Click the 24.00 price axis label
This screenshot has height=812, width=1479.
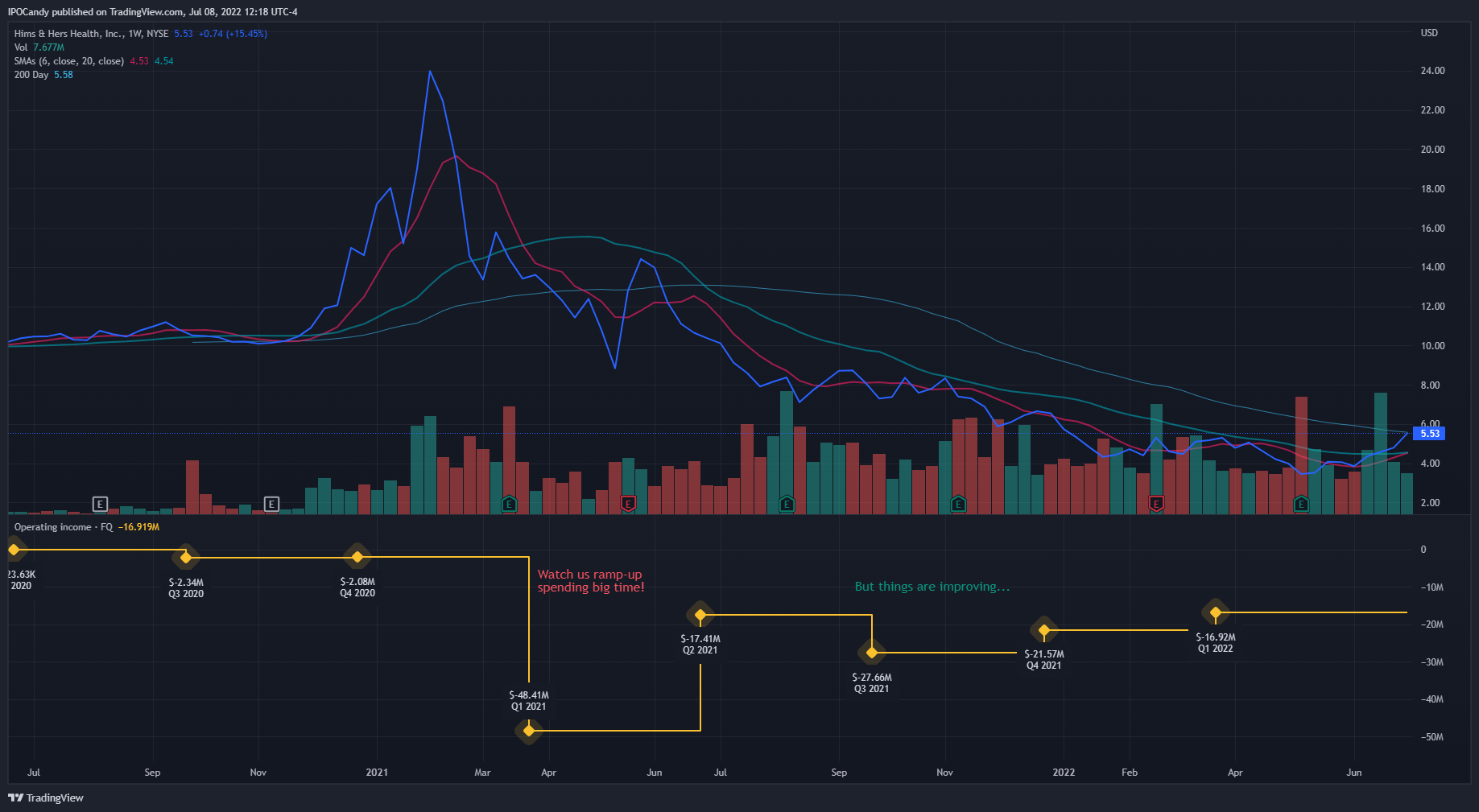click(x=1433, y=71)
